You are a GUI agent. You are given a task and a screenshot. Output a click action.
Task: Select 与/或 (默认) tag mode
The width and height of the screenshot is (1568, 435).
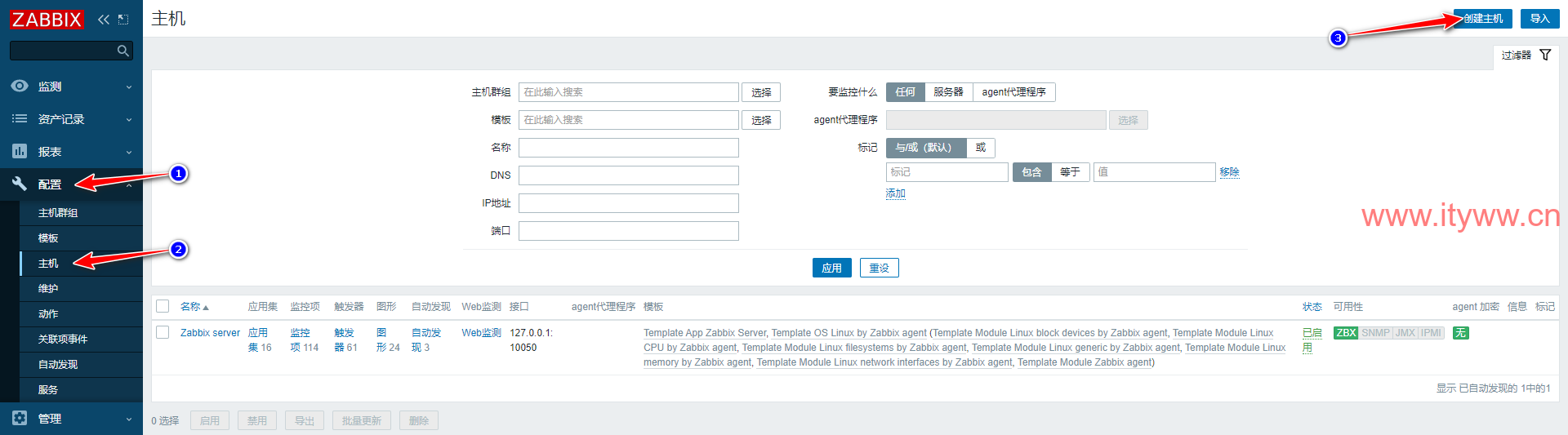(x=926, y=148)
